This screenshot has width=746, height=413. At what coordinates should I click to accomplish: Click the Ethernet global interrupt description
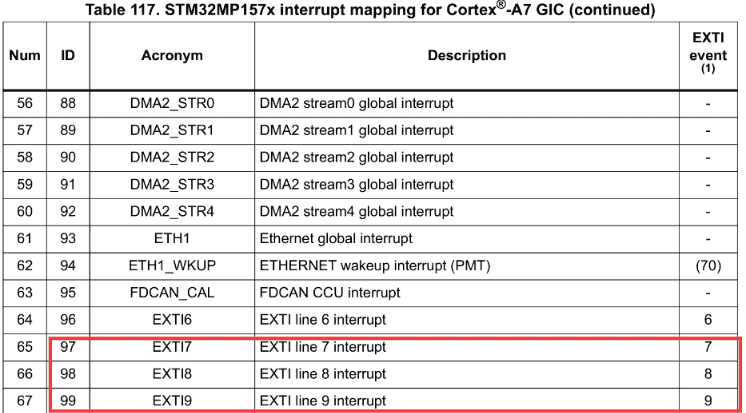(x=335, y=238)
